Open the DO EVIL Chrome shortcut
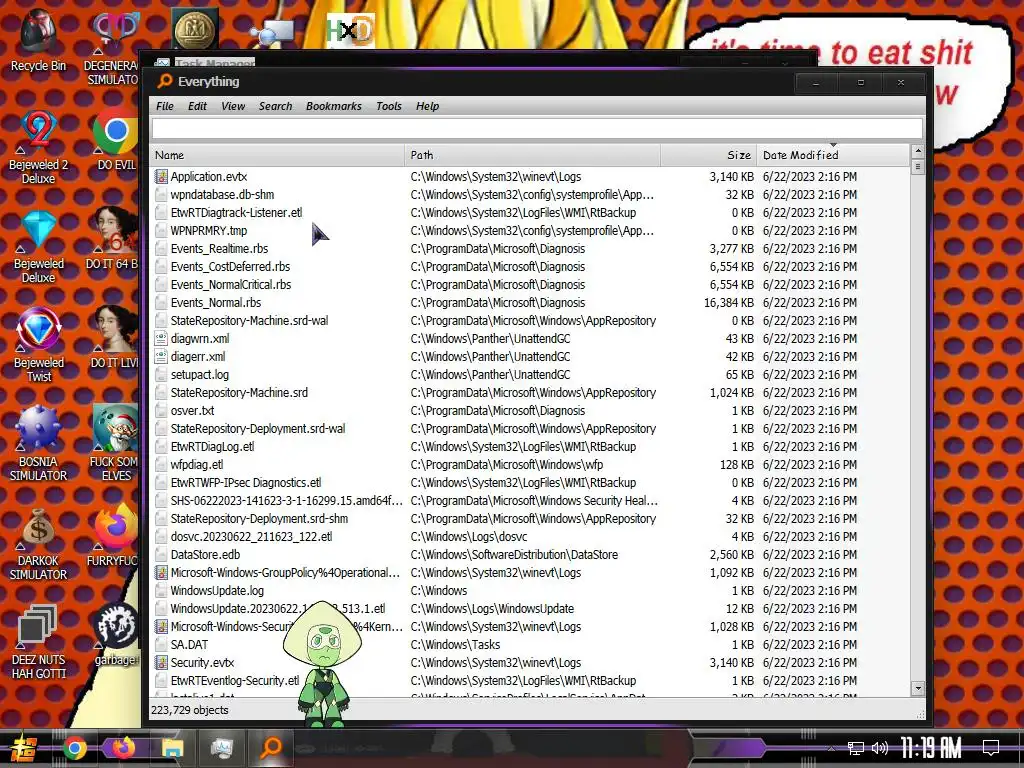 coord(115,140)
